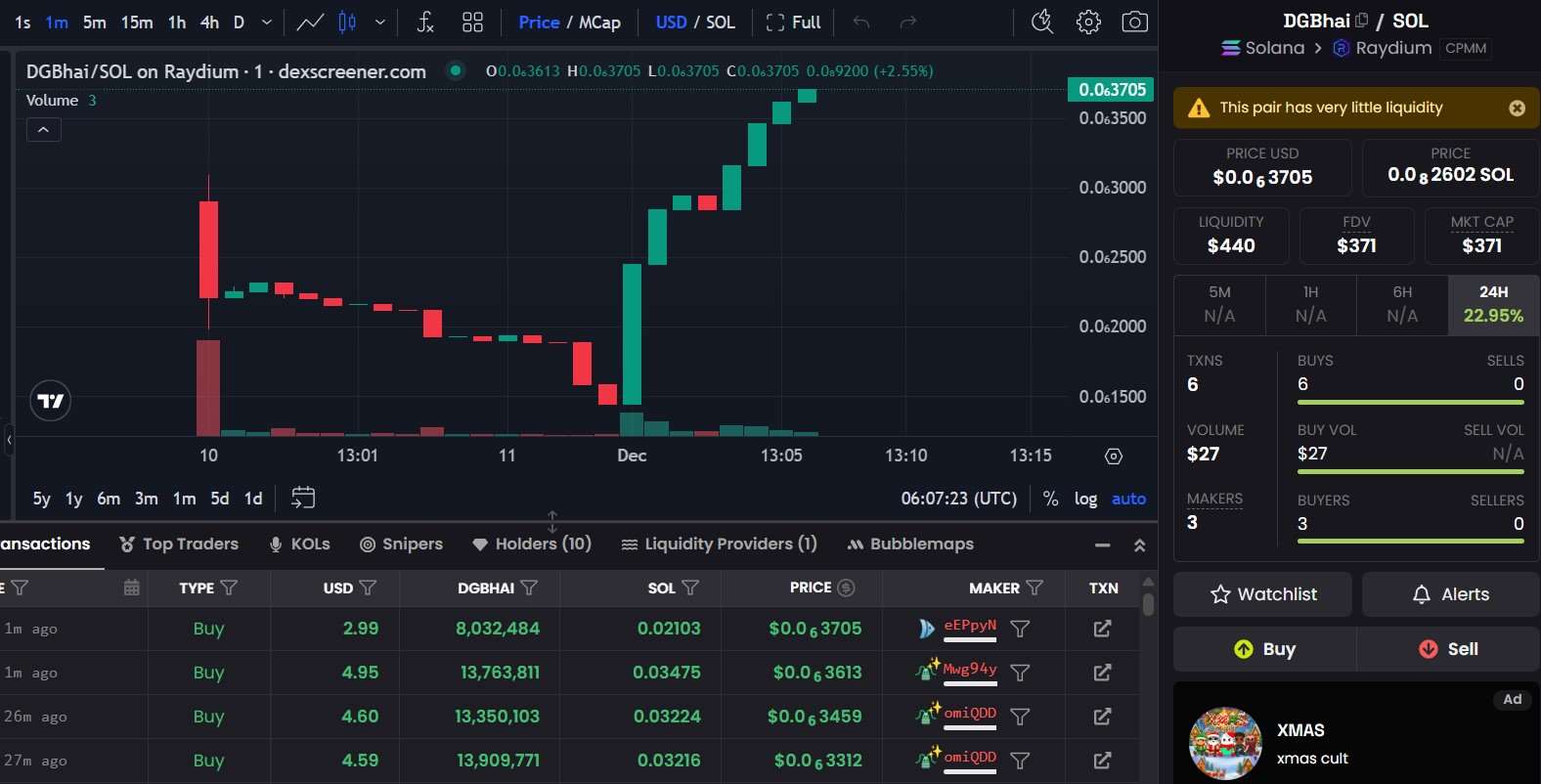Open the KOLs tab
Viewport: 1541px width, 784px height.
point(299,544)
